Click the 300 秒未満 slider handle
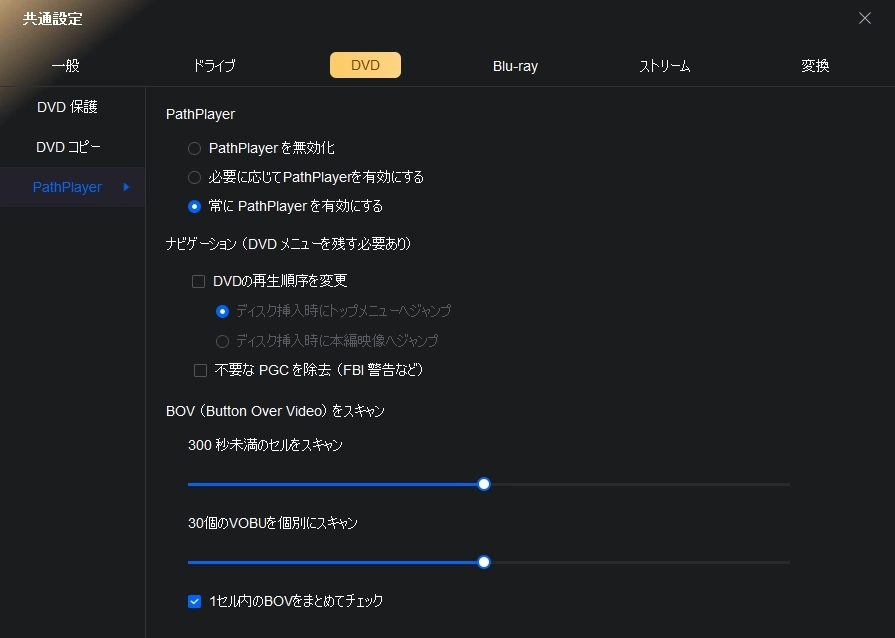Image resolution: width=895 pixels, height=638 pixels. [x=484, y=484]
